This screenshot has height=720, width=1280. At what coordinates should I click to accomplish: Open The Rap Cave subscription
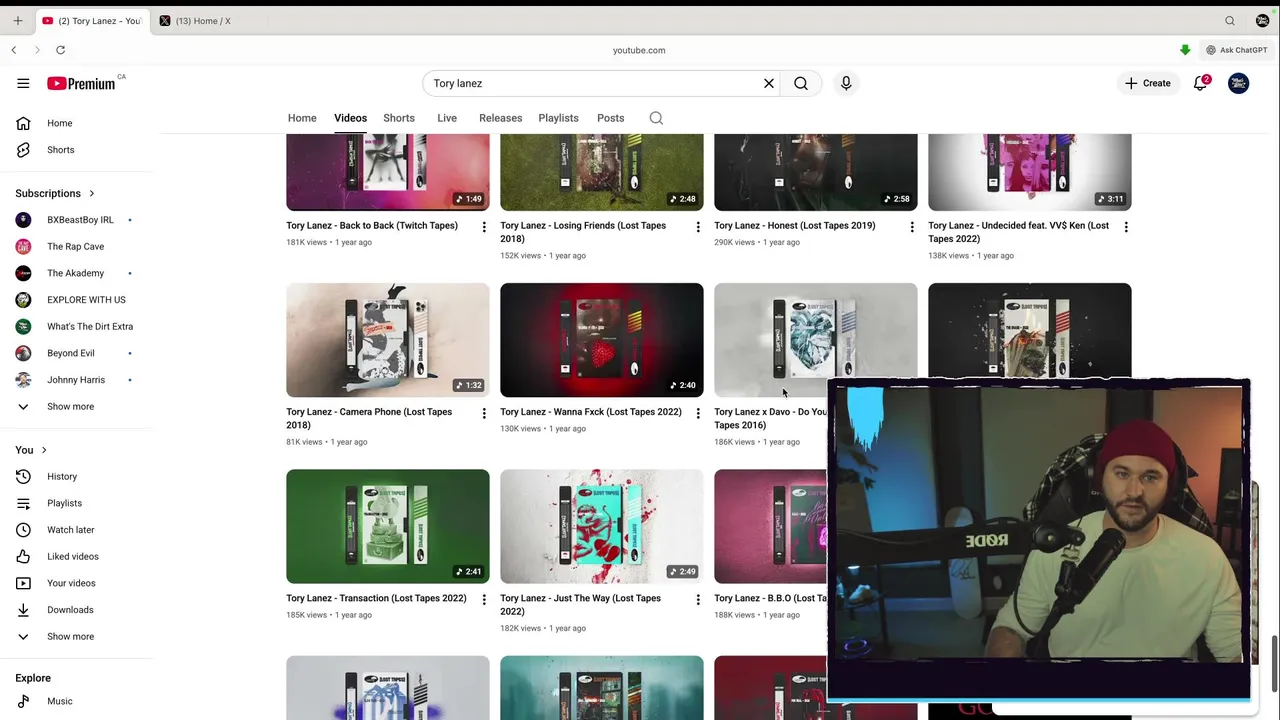coord(76,246)
